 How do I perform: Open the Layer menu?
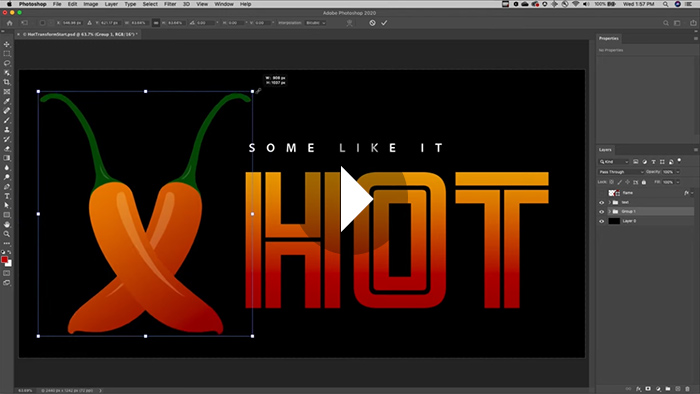pyautogui.click(x=111, y=4)
